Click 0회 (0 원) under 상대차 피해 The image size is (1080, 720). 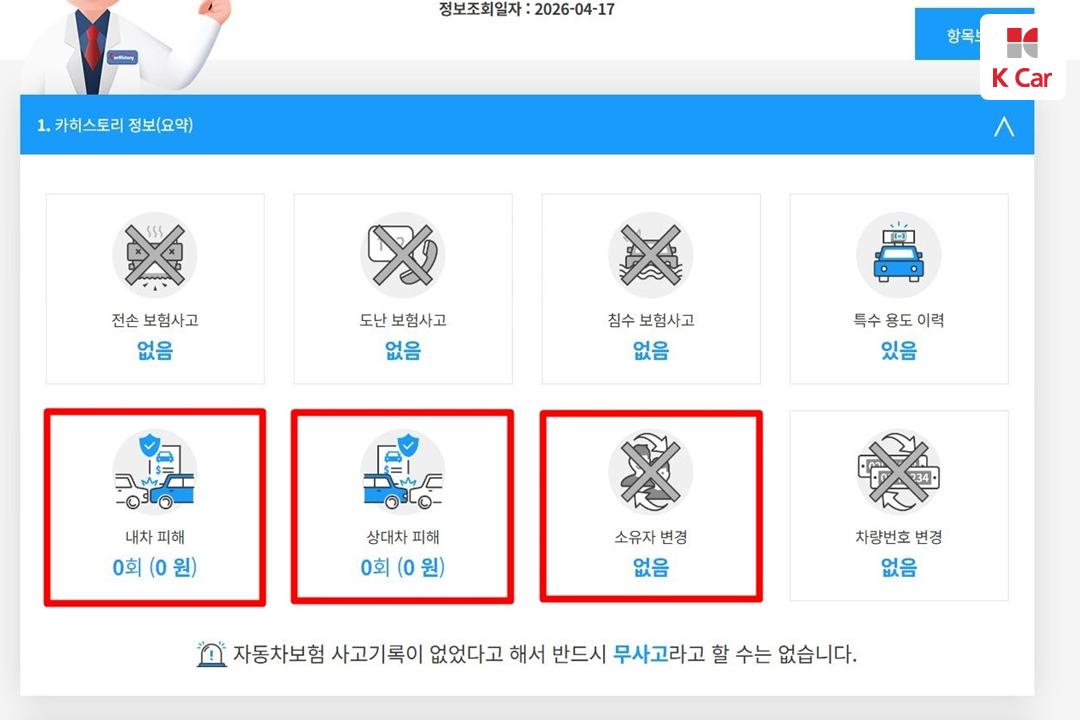tap(403, 567)
